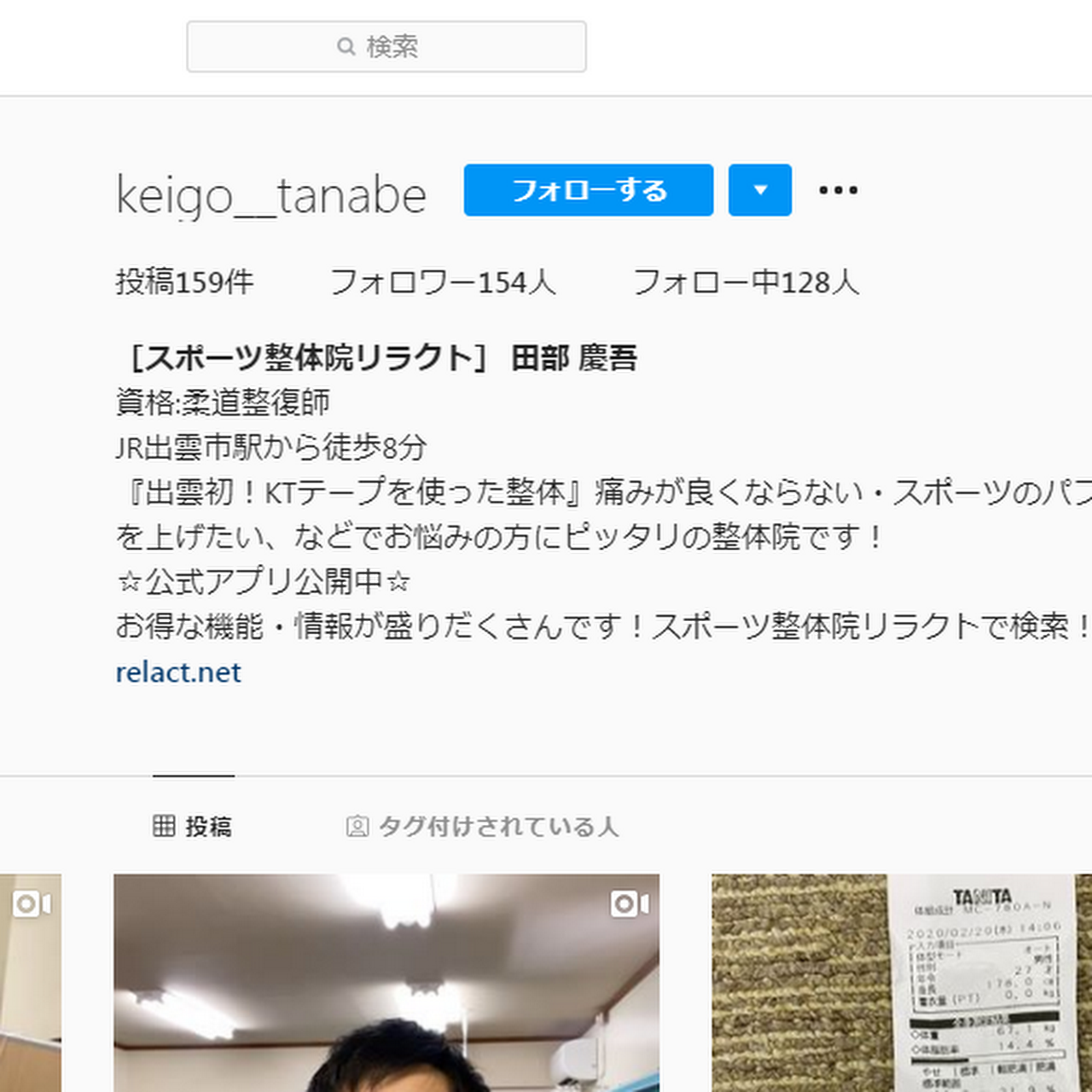Click the search magnifier icon
The image size is (1092, 1092).
[346, 46]
